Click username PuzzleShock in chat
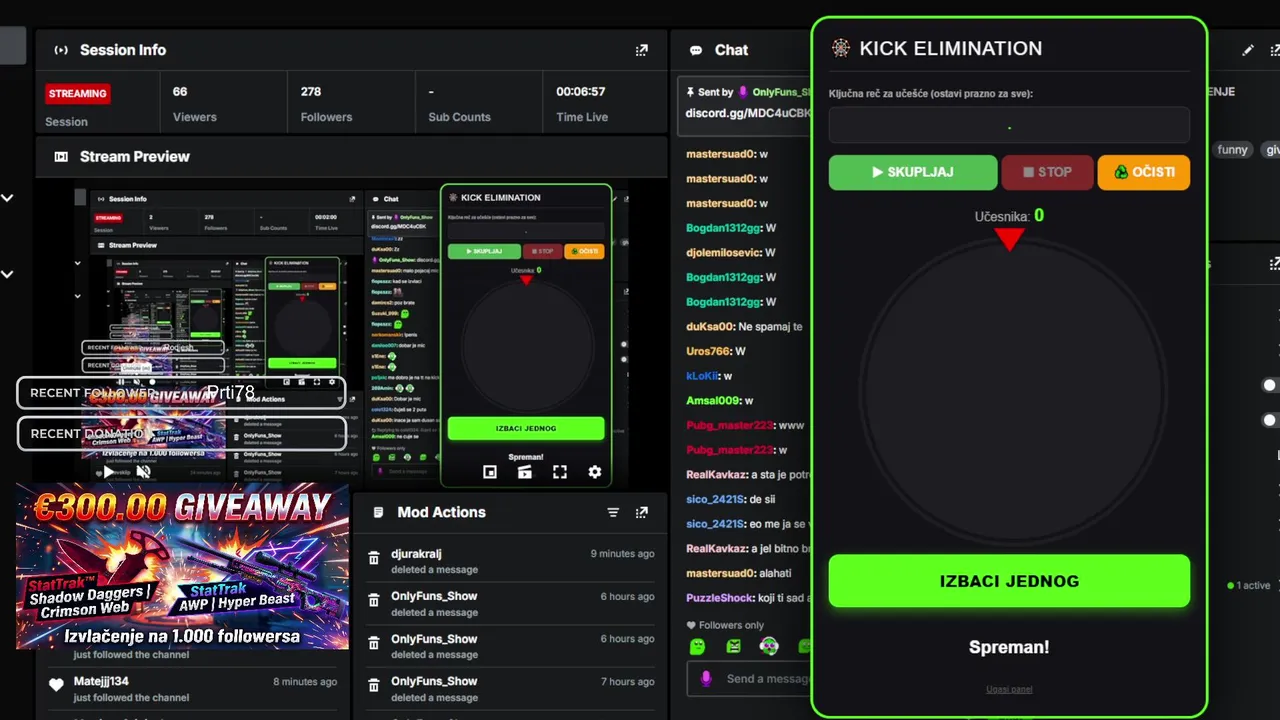Screen dimensions: 1280x720 (719, 598)
